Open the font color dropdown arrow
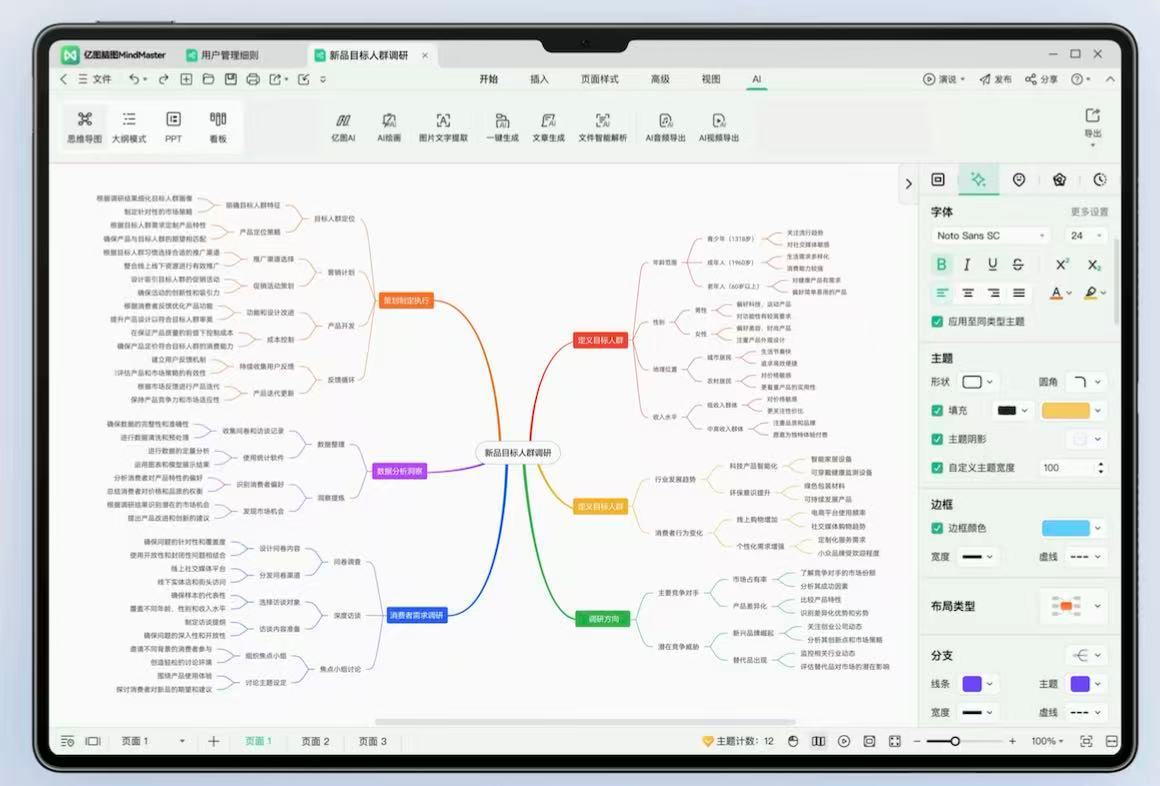The image size is (1160, 786). click(1070, 293)
